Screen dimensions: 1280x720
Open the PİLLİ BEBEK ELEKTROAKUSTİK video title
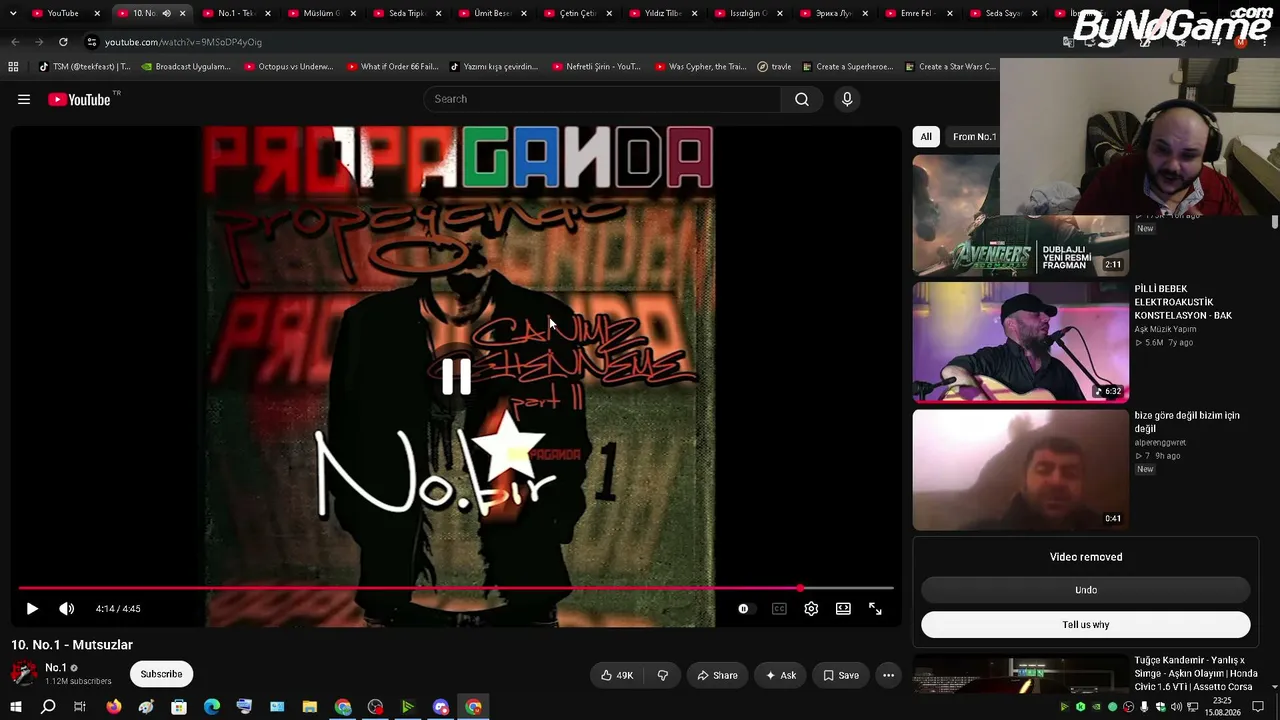point(1183,302)
